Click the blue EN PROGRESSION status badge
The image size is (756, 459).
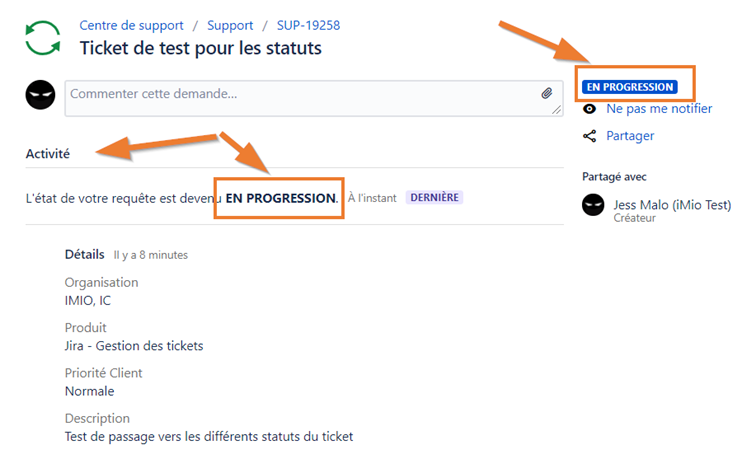coord(630,87)
